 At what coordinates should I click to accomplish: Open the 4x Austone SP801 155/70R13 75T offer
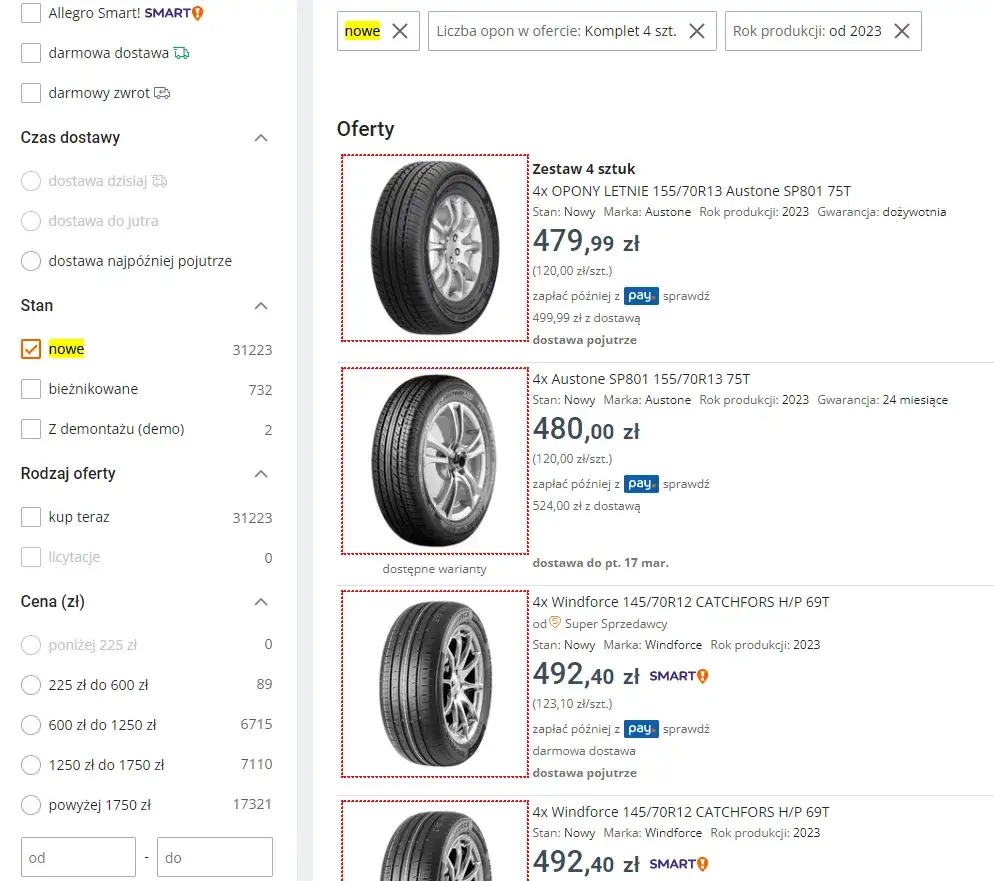[x=641, y=379]
